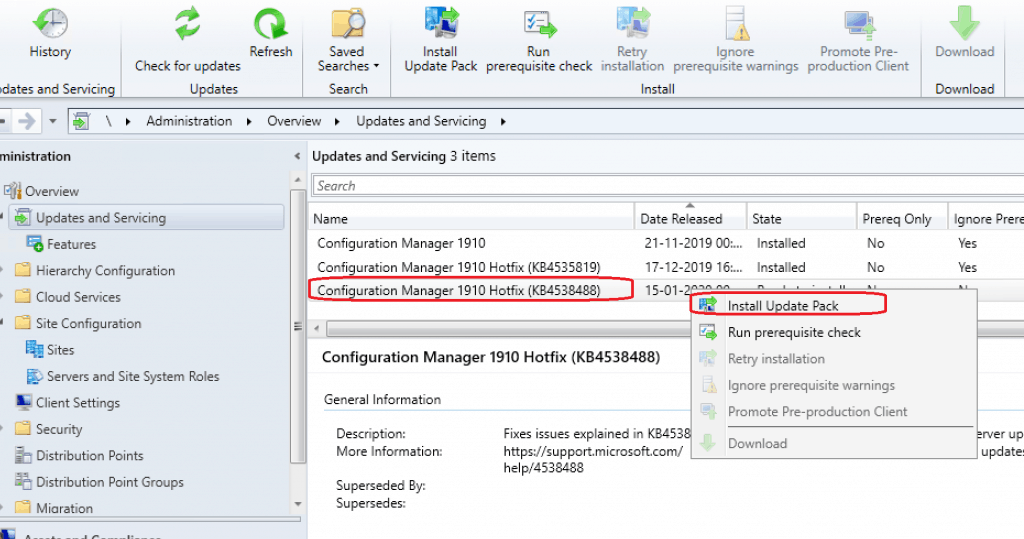Click into the Search field
The width and height of the screenshot is (1024, 539).
tap(667, 186)
